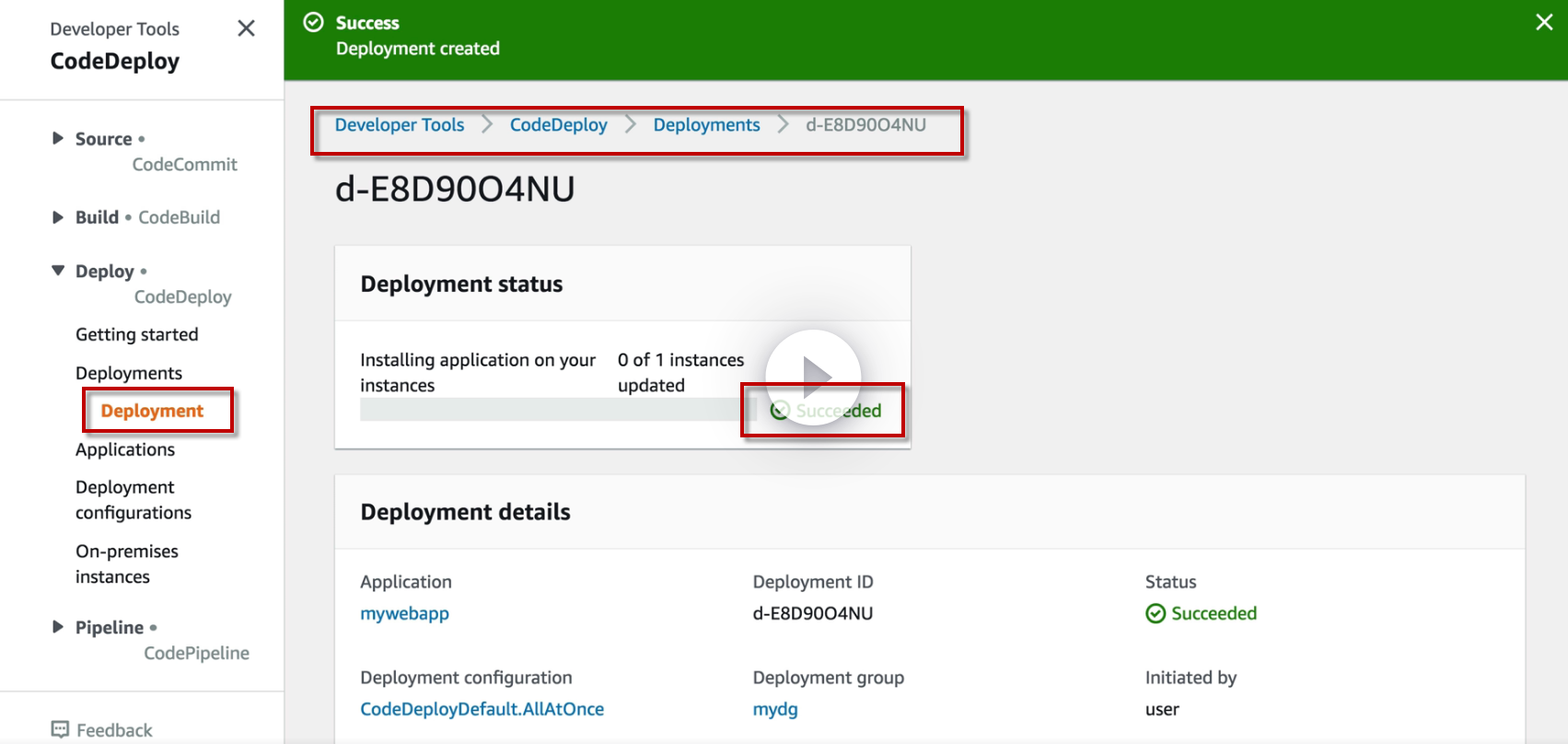Click 'Installing application on your instances' text
1568x744 pixels.
click(x=478, y=372)
